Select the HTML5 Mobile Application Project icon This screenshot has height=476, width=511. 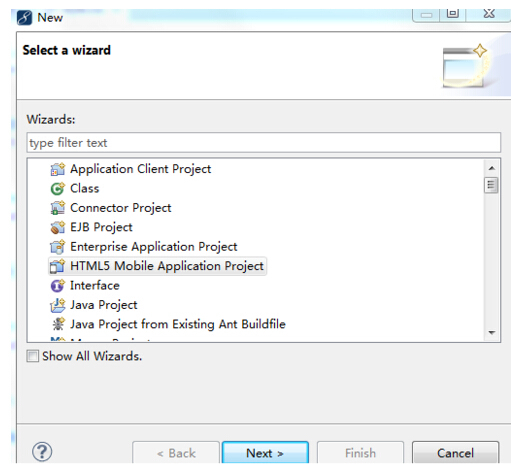click(x=57, y=266)
